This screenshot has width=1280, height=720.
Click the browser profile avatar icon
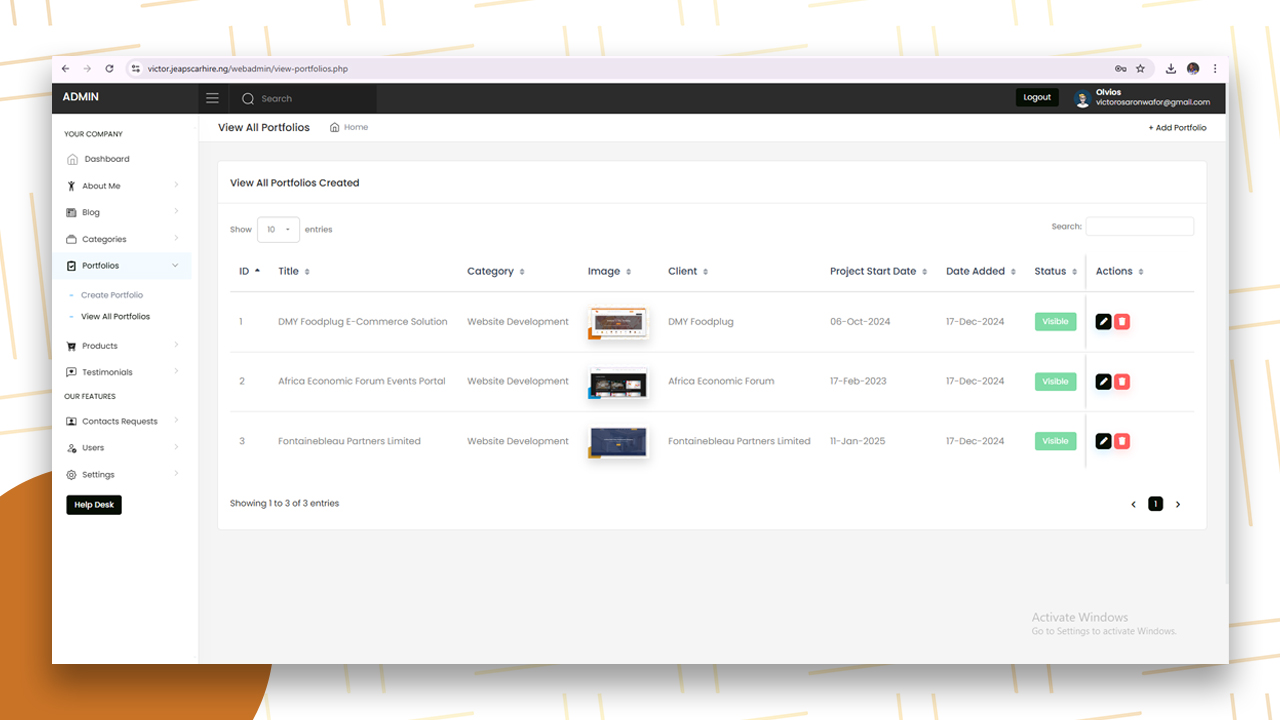click(1193, 69)
